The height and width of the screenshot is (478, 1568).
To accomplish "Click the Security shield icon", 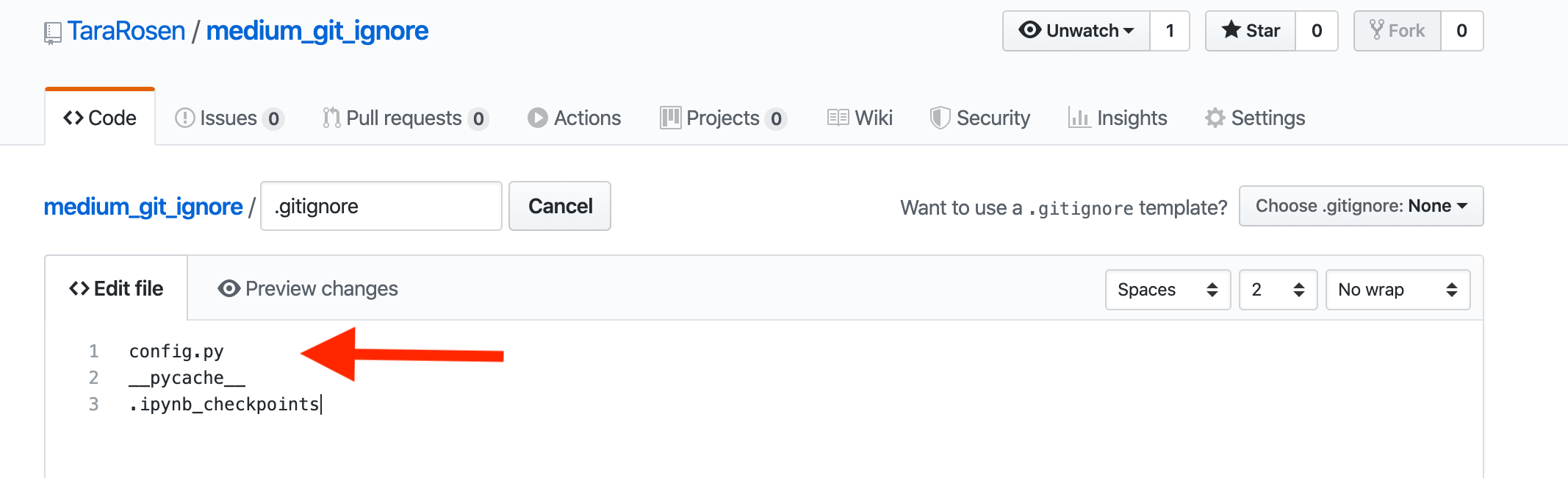I will (x=941, y=118).
